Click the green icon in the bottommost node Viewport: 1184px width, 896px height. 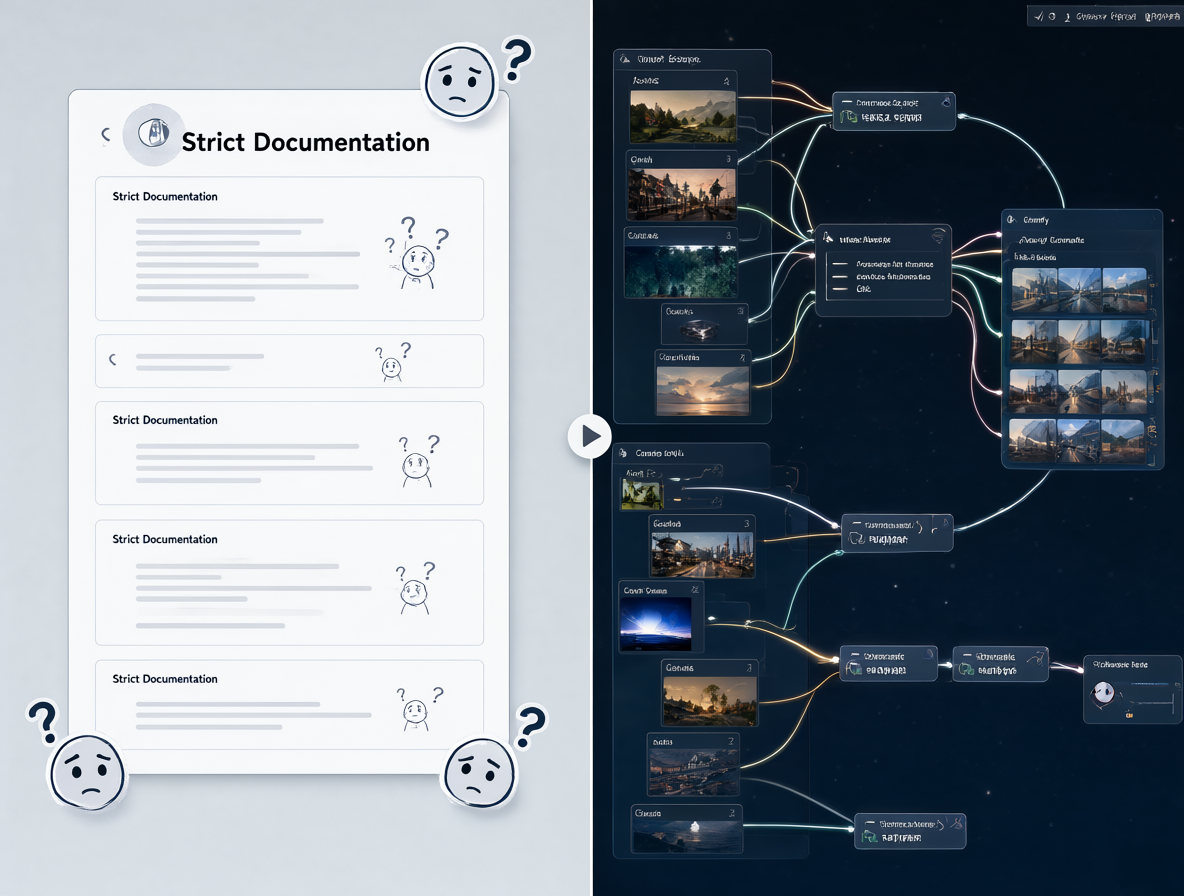click(870, 837)
